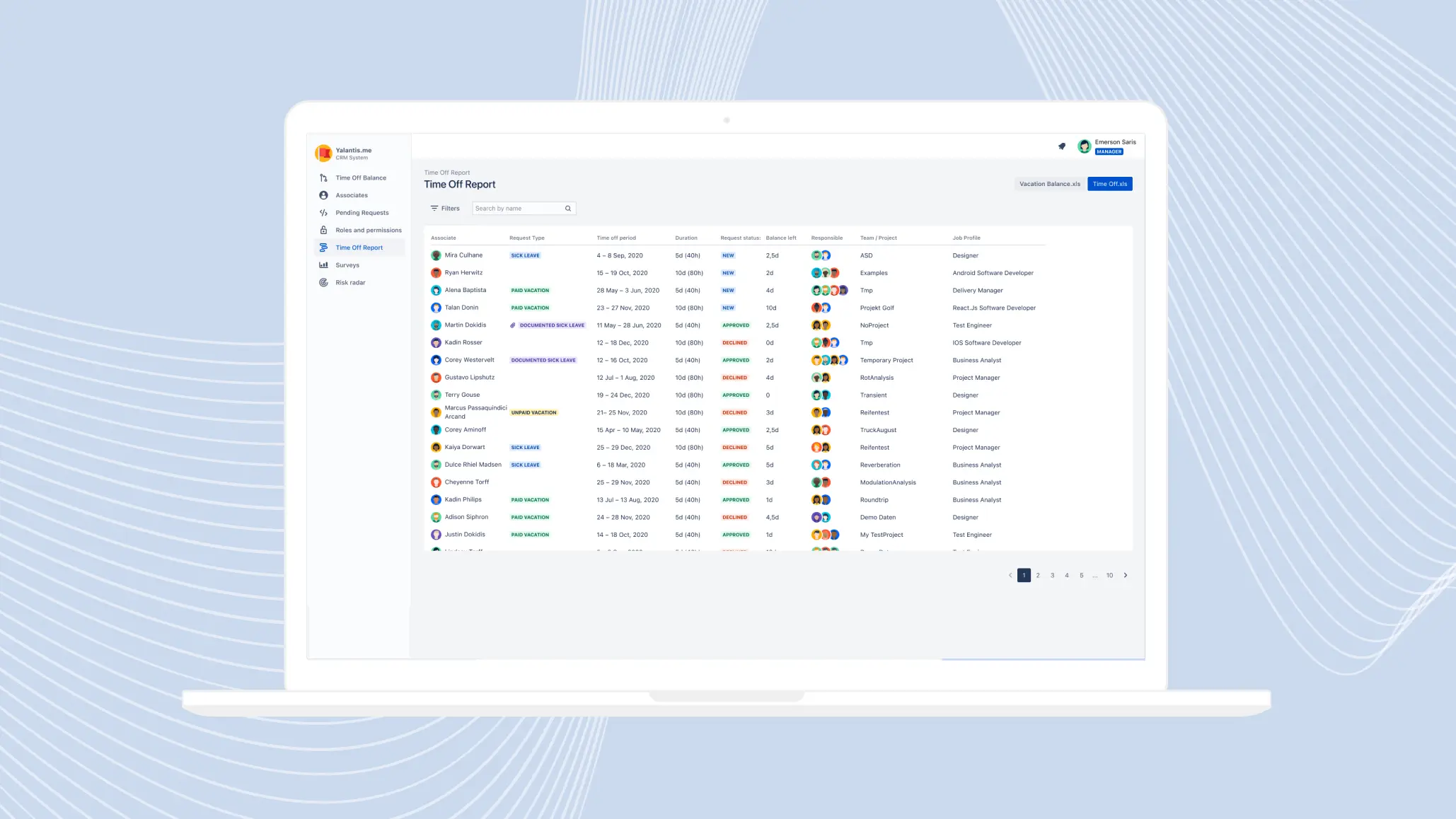Screen dimensions: 1456x819
Task: Click the Associates person icon
Action: [x=323, y=195]
